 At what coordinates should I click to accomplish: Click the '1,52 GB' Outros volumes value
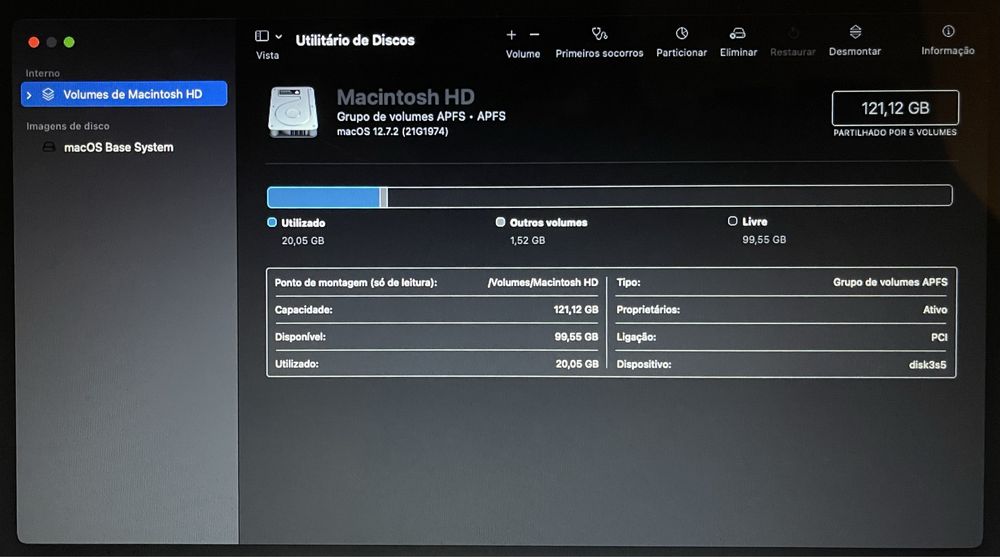click(527, 241)
